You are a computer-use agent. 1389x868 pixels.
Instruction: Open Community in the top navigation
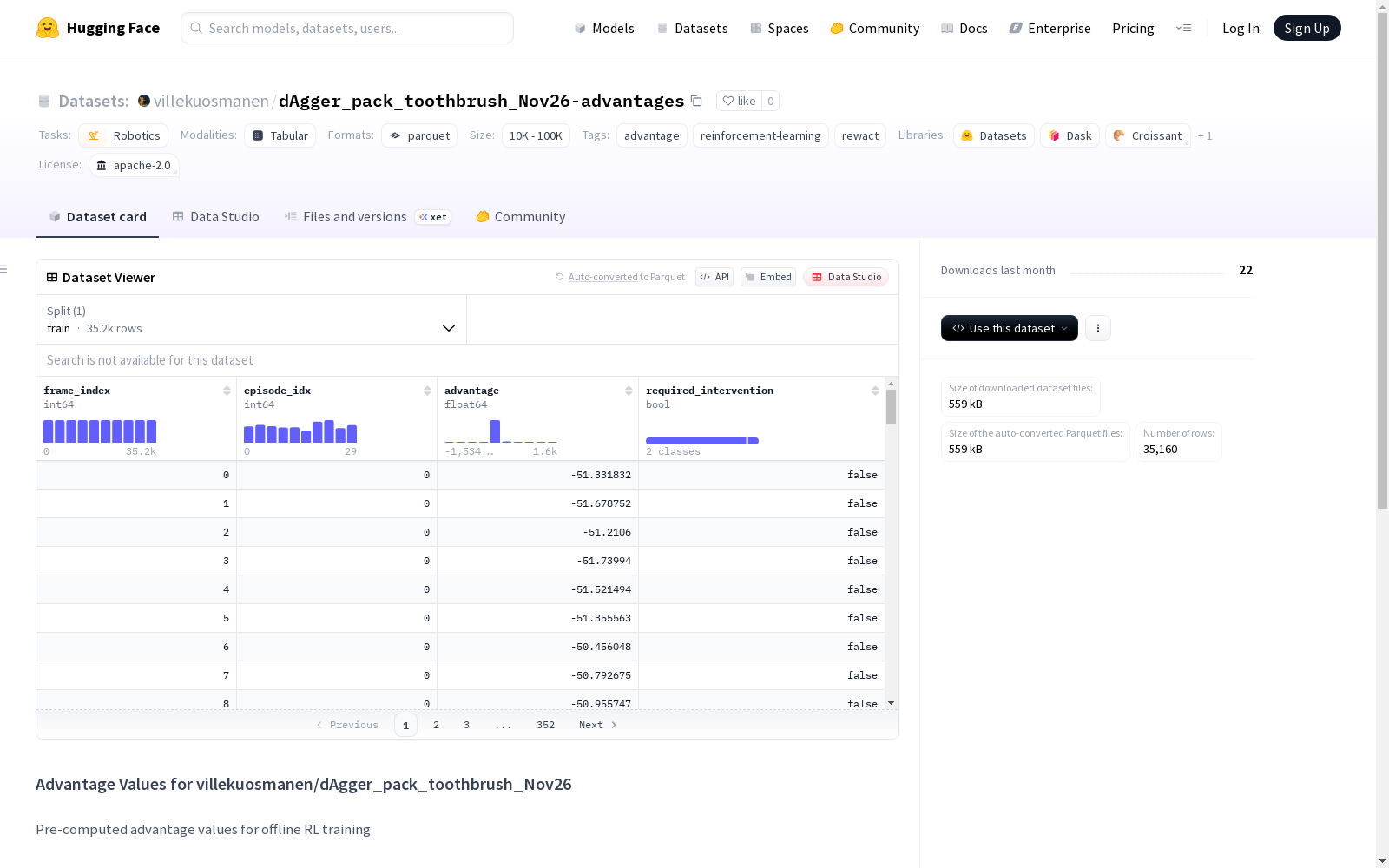[875, 28]
